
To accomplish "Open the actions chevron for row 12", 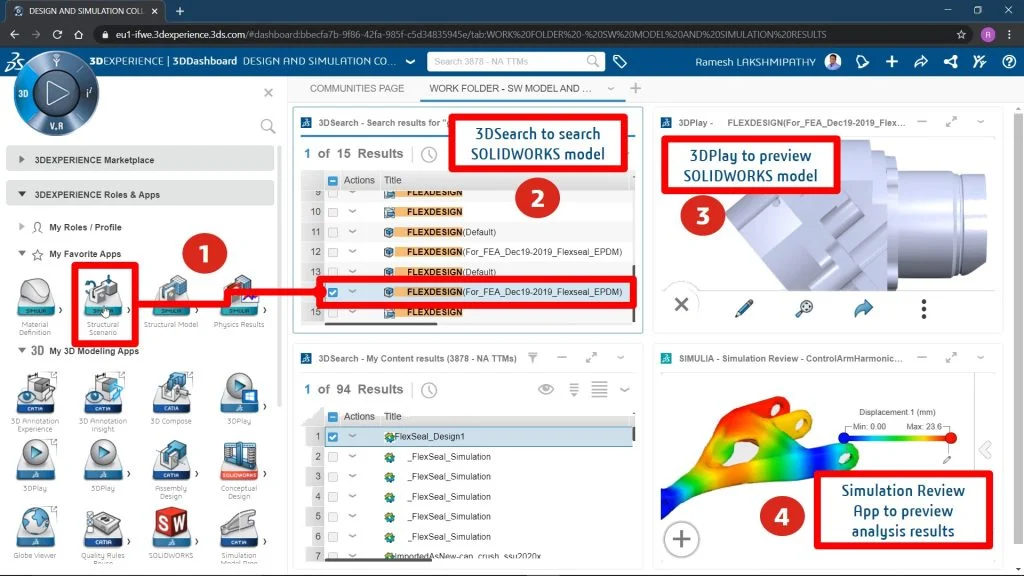I will [x=352, y=252].
